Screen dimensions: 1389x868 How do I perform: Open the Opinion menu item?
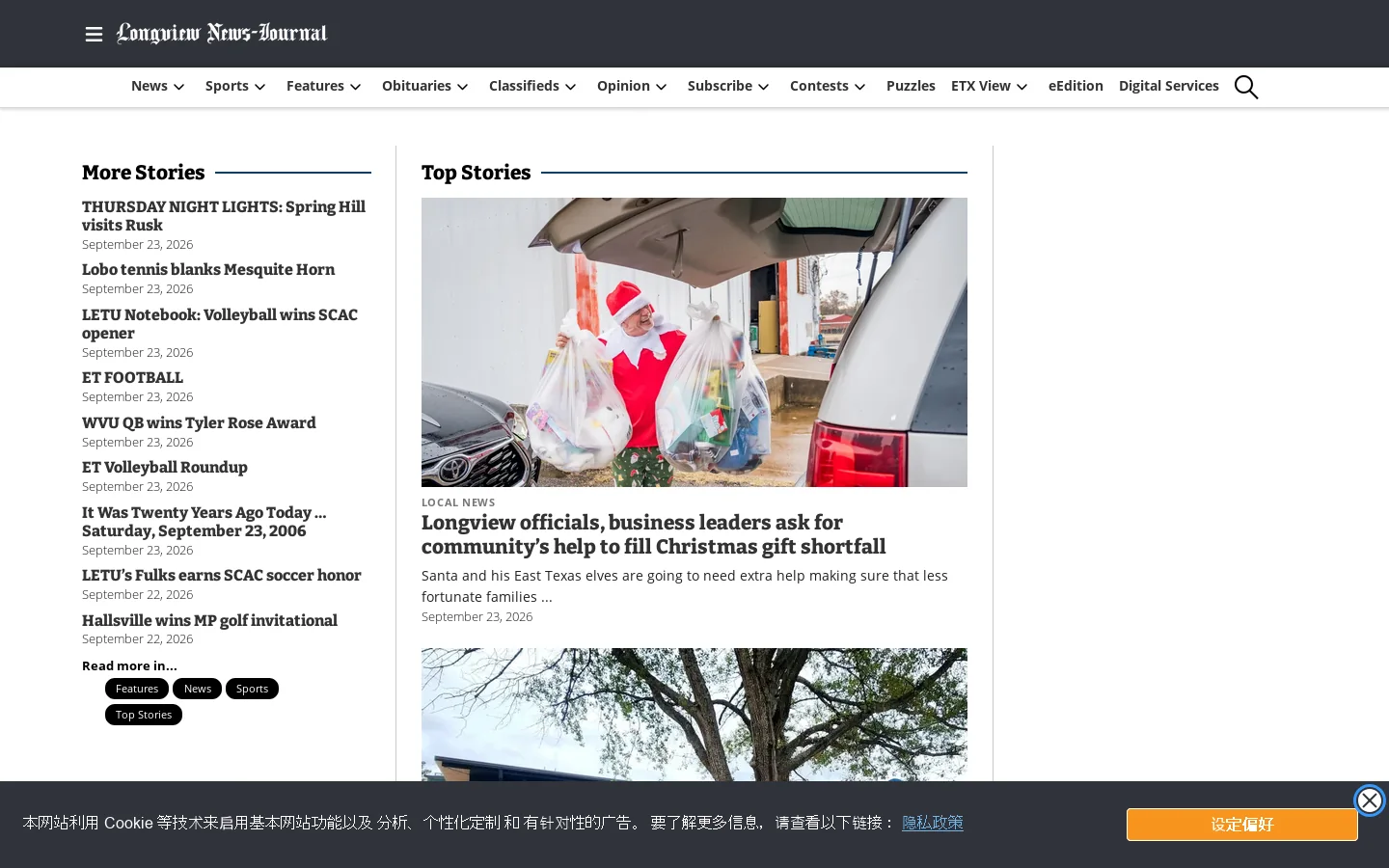pos(623,86)
